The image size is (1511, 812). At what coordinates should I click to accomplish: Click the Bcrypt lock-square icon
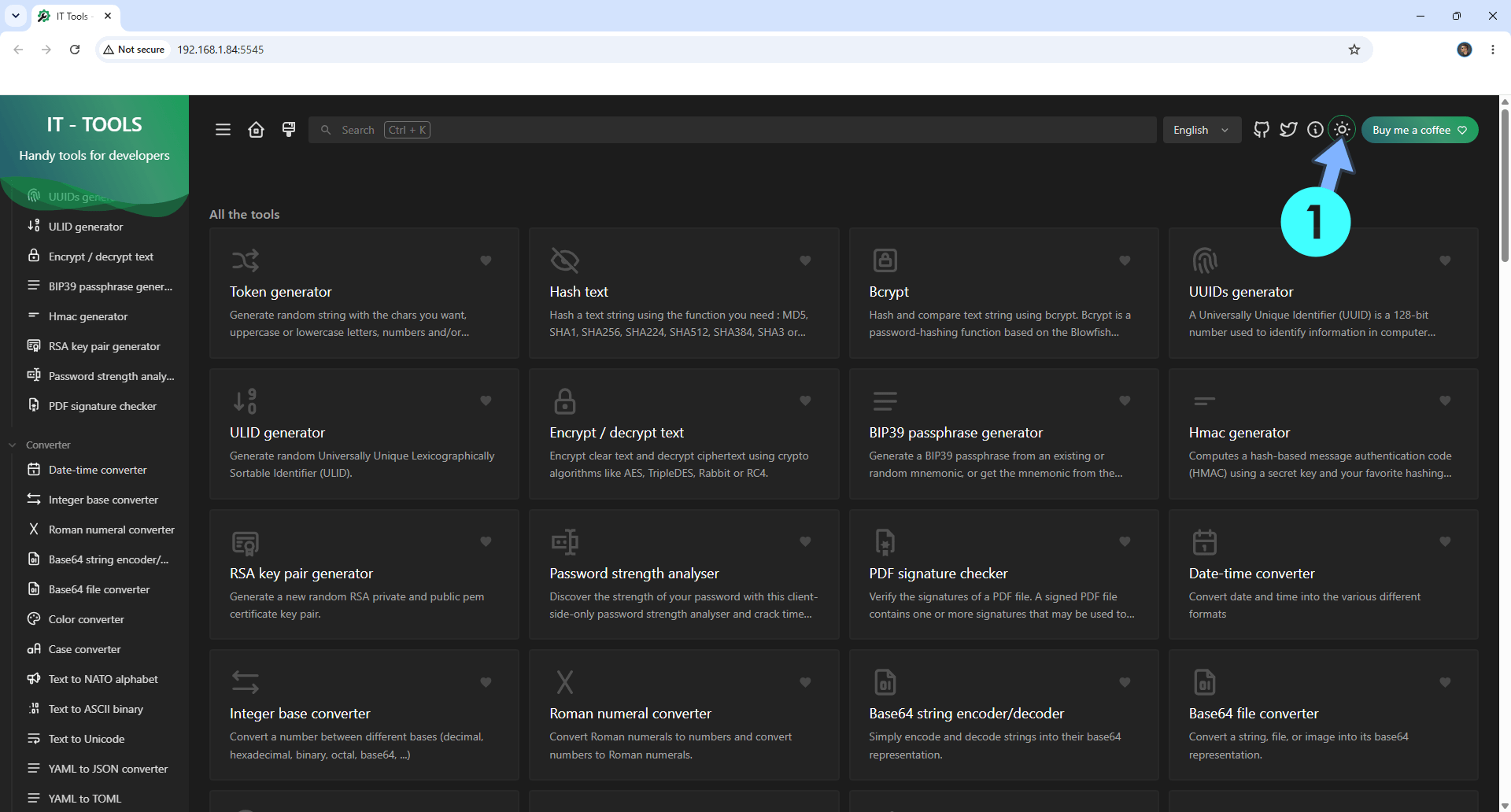885,260
